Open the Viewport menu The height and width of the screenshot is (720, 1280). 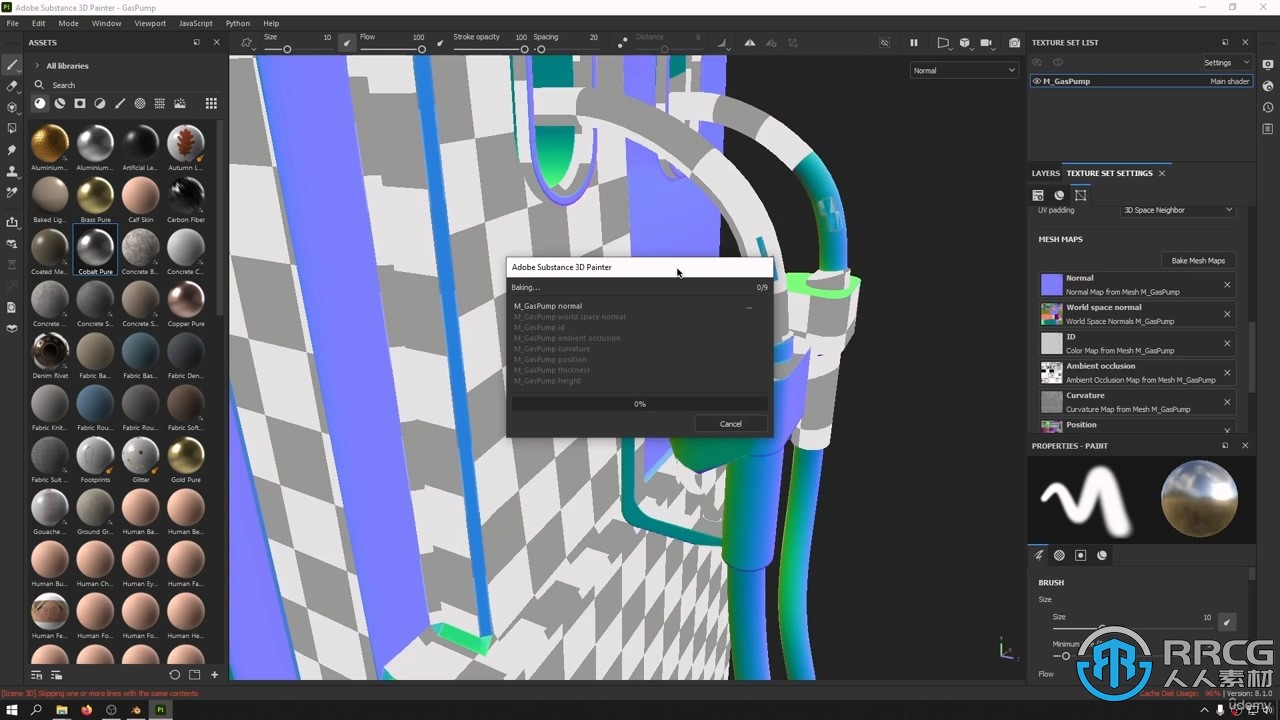tap(150, 23)
